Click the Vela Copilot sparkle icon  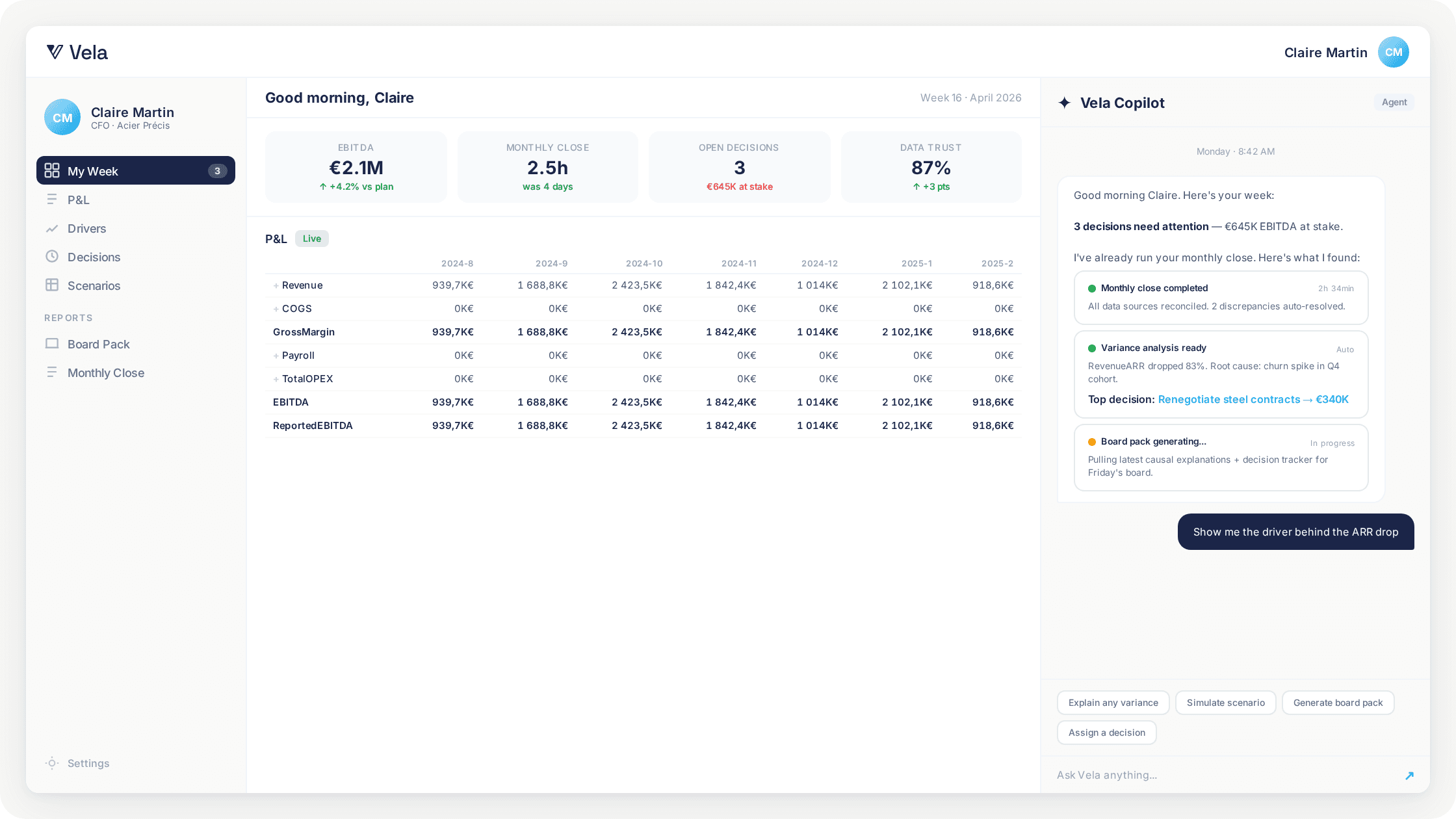point(1065,103)
